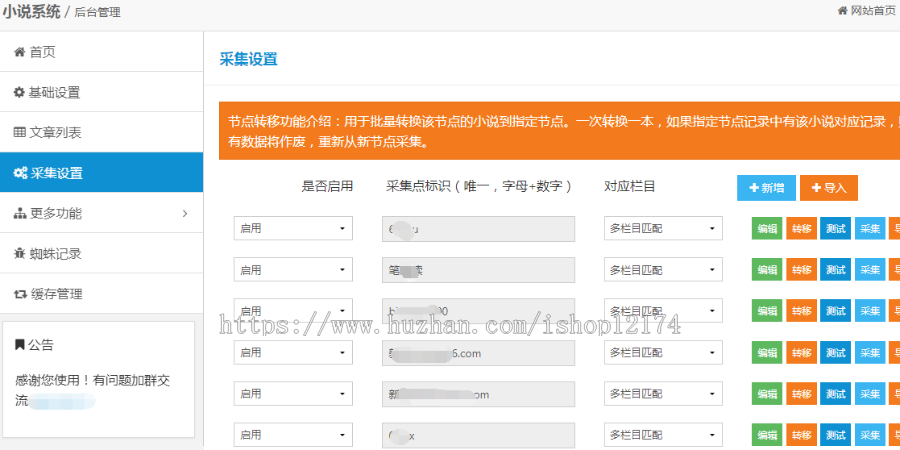This screenshot has height=450, width=900.
Task: Click the orange 节点转移功能介绍 notice
Action: click(560, 131)
